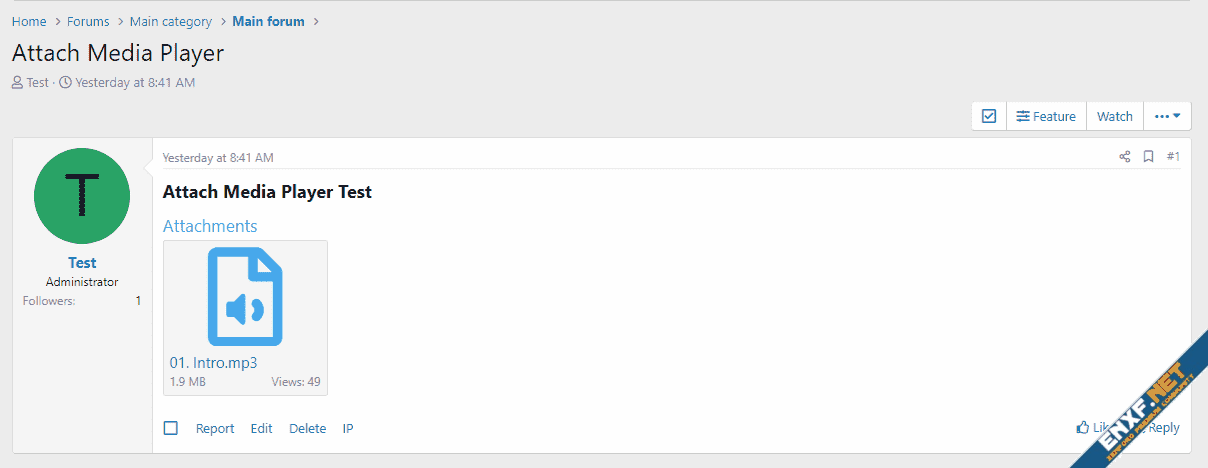Click the audio file attachment icon
Image resolution: width=1208 pixels, height=468 pixels.
(245, 296)
